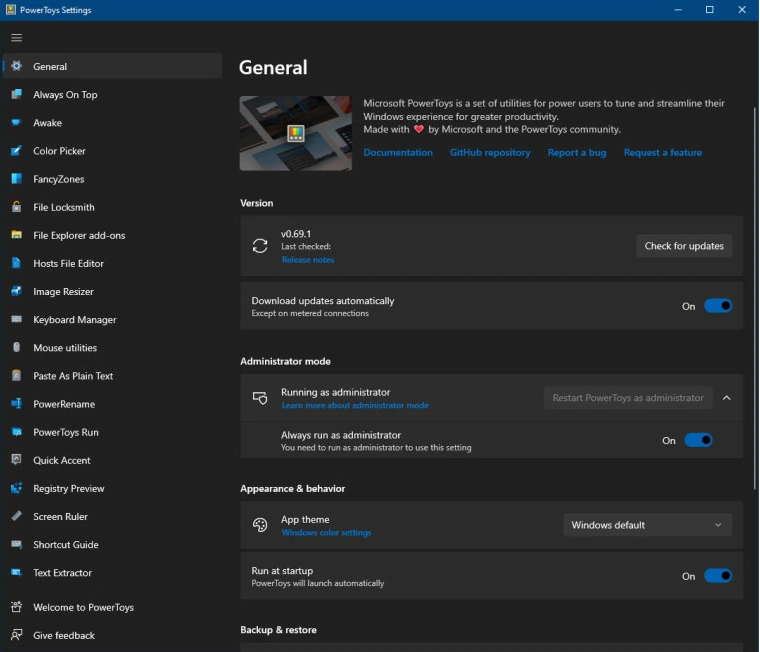Click the Awake coffee cup icon
The width and height of the screenshot is (760, 652).
pyautogui.click(x=16, y=123)
